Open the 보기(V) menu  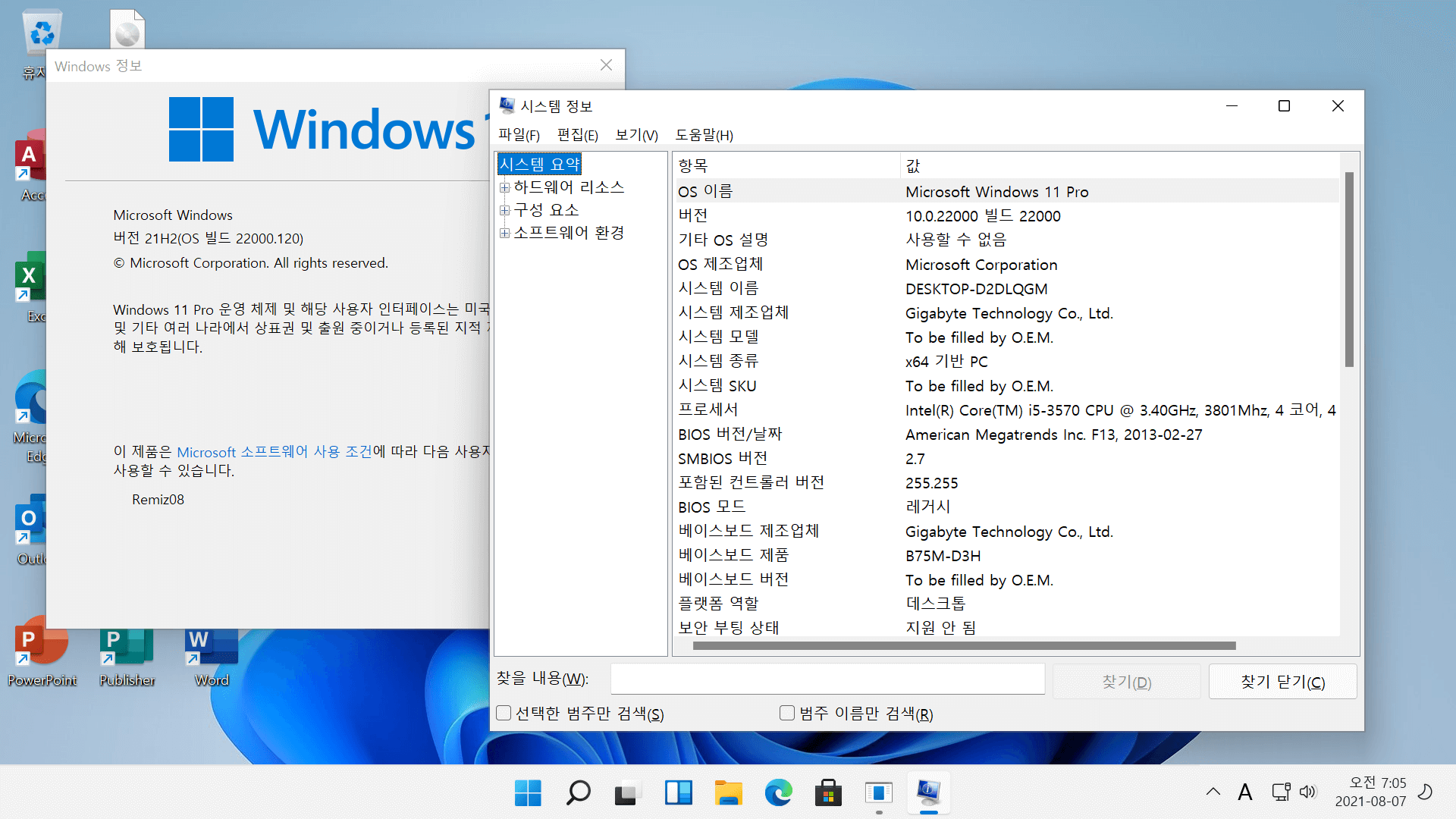click(636, 135)
